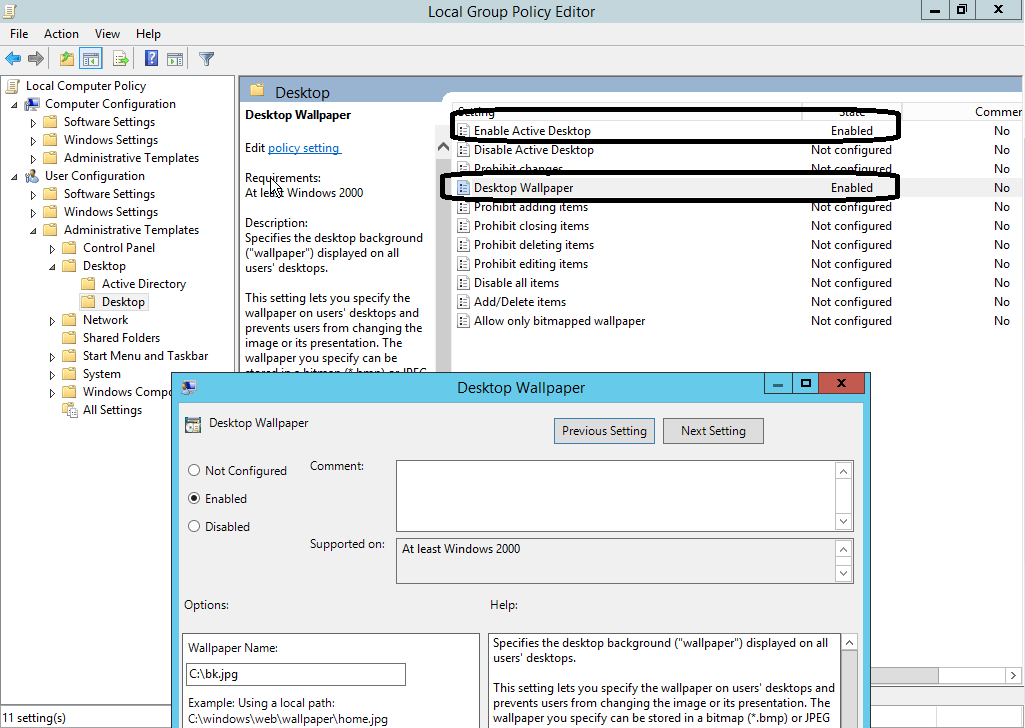Screen dimensions: 1025x728
Task: Select the Disabled radio button
Action: pyautogui.click(x=194, y=527)
